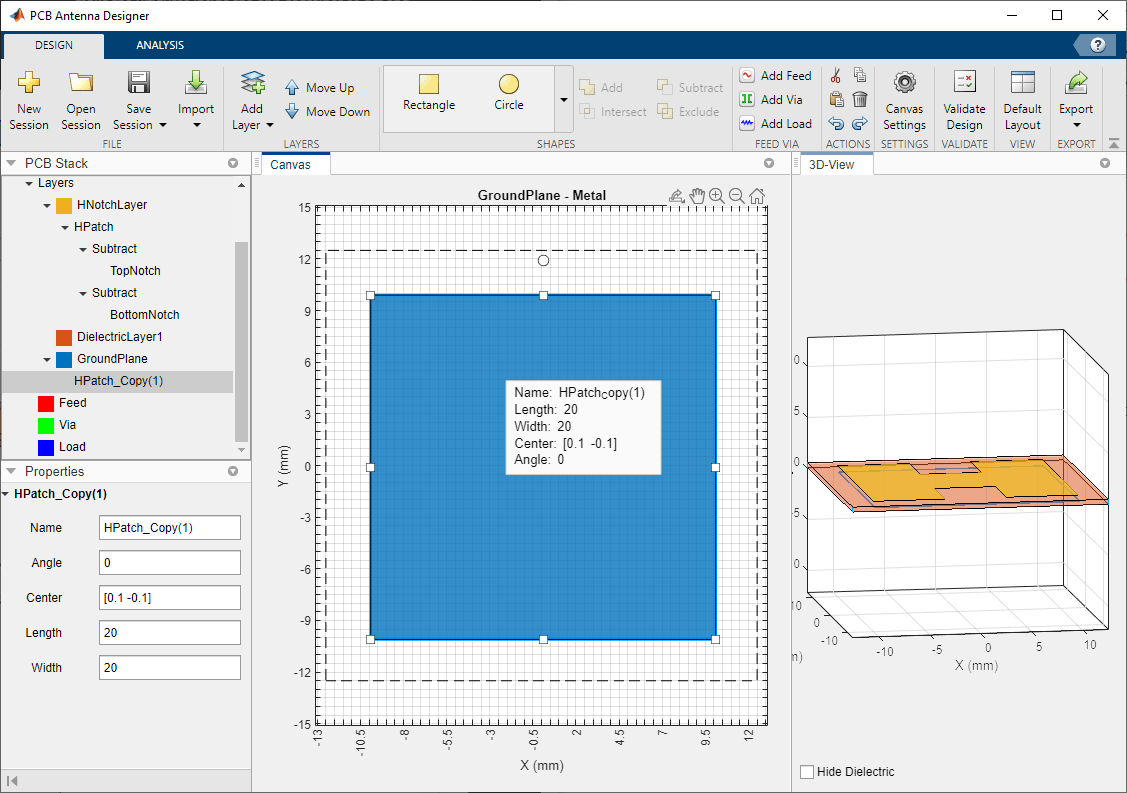The height and width of the screenshot is (793, 1127).
Task: Start a New Session
Action: pos(29,101)
